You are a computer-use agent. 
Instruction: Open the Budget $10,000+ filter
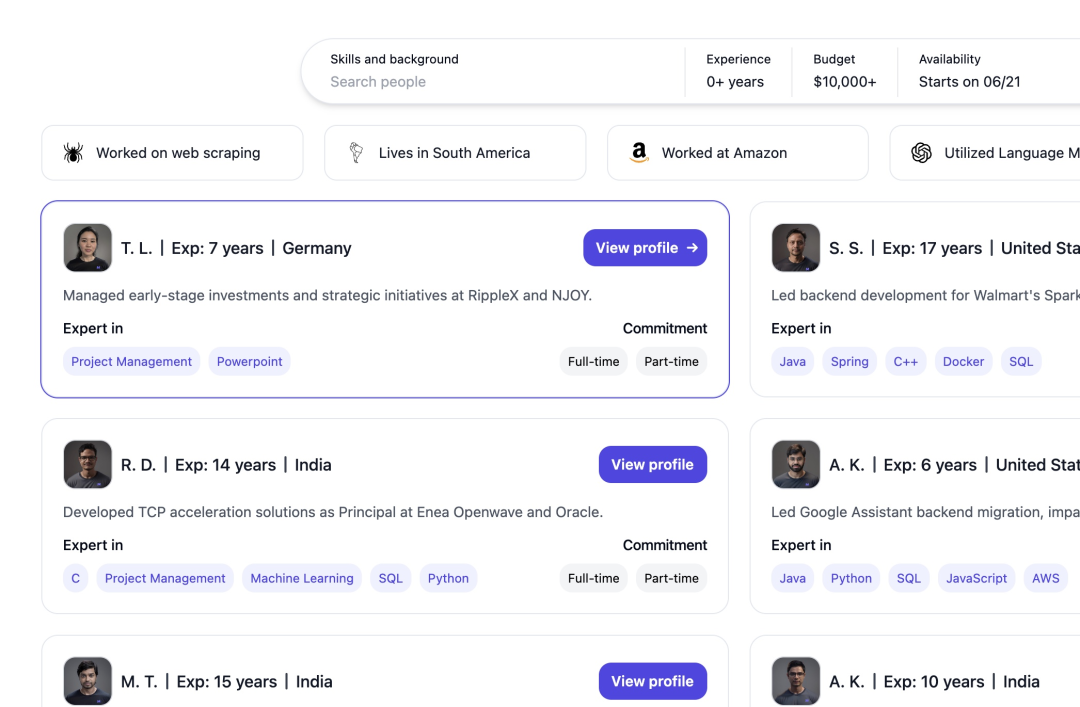point(844,72)
